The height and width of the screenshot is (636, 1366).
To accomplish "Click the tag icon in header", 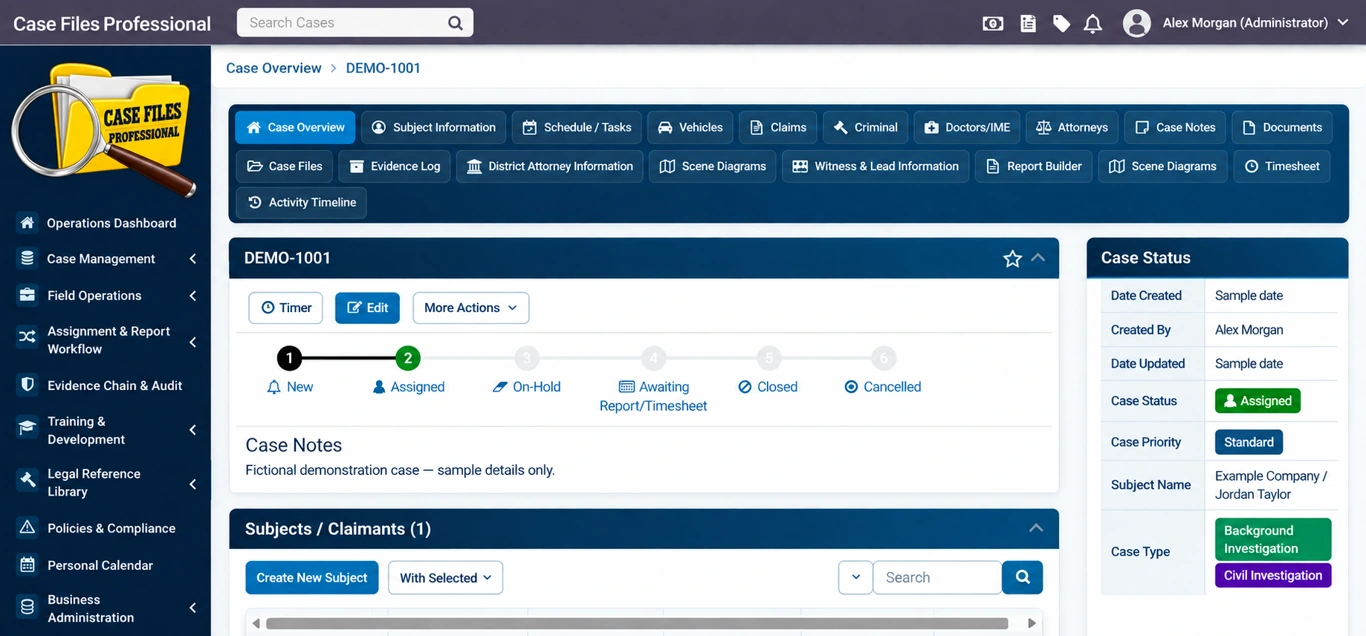I will pos(1061,23).
